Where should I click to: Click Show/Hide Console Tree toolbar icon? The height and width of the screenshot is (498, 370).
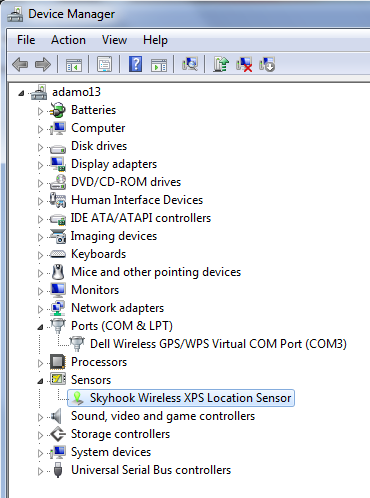[x=74, y=64]
